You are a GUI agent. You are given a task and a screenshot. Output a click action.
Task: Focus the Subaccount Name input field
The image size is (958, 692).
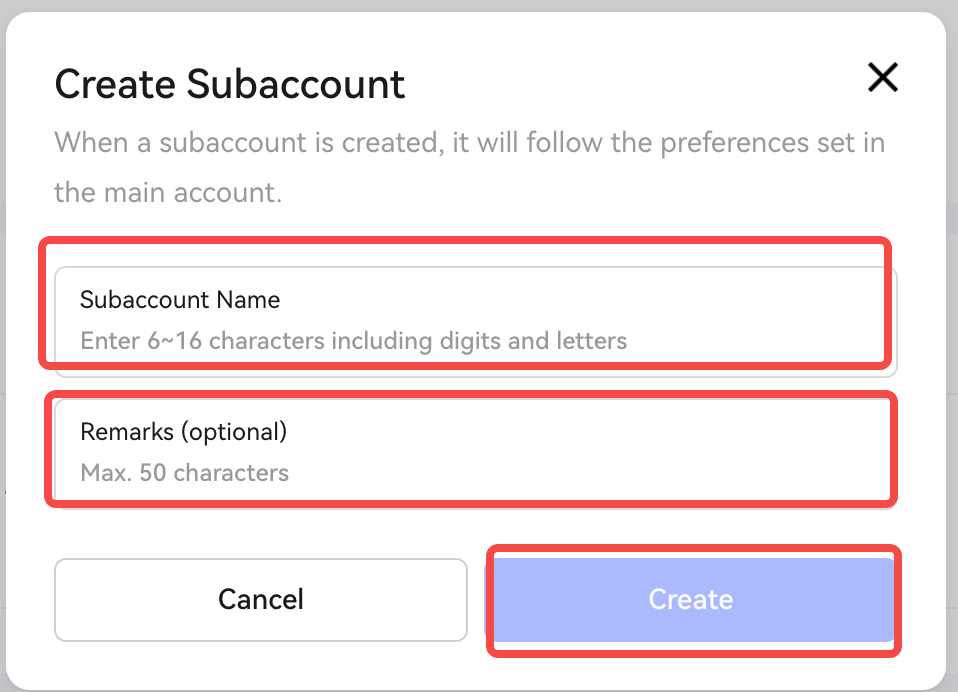coord(475,321)
